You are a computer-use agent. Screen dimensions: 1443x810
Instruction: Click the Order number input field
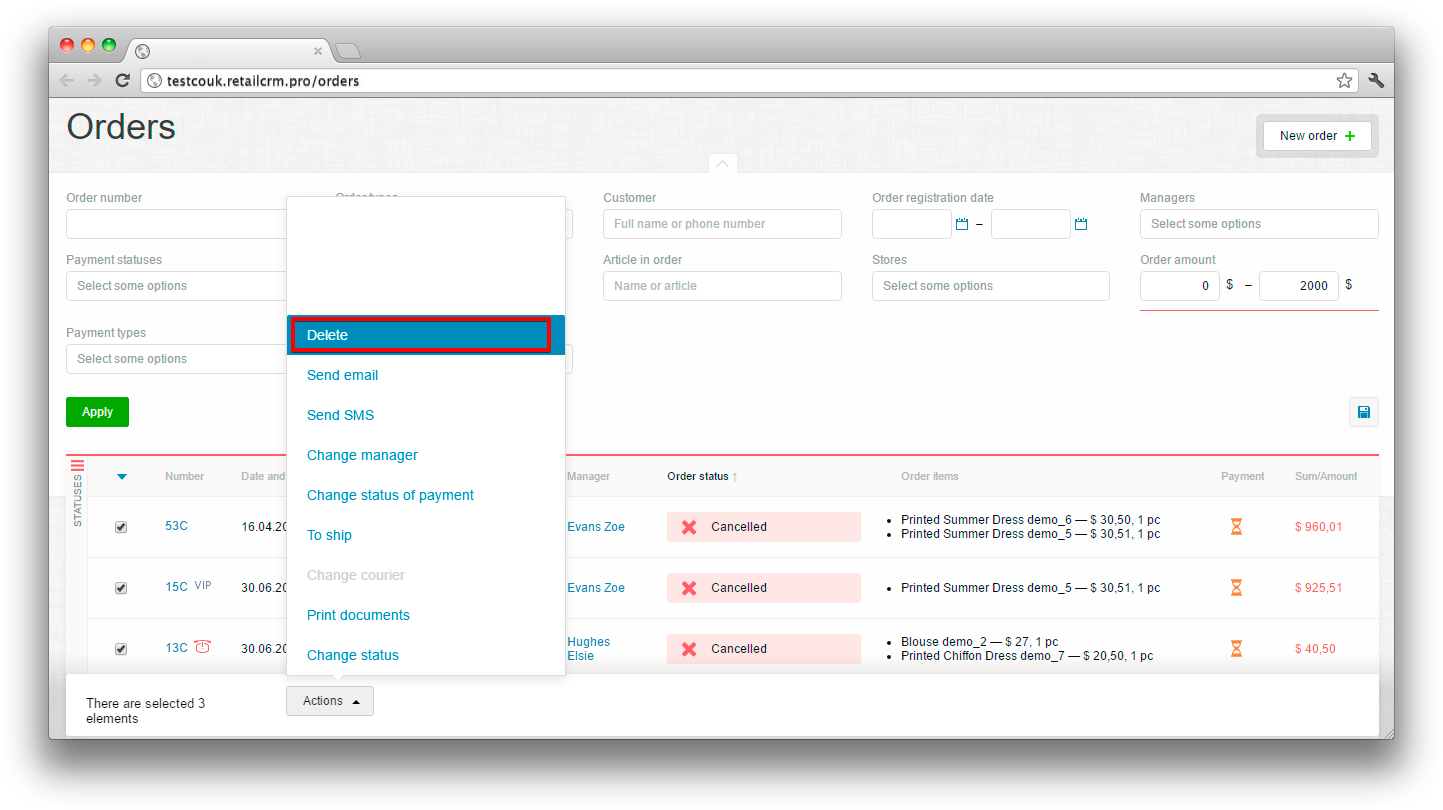coord(177,224)
